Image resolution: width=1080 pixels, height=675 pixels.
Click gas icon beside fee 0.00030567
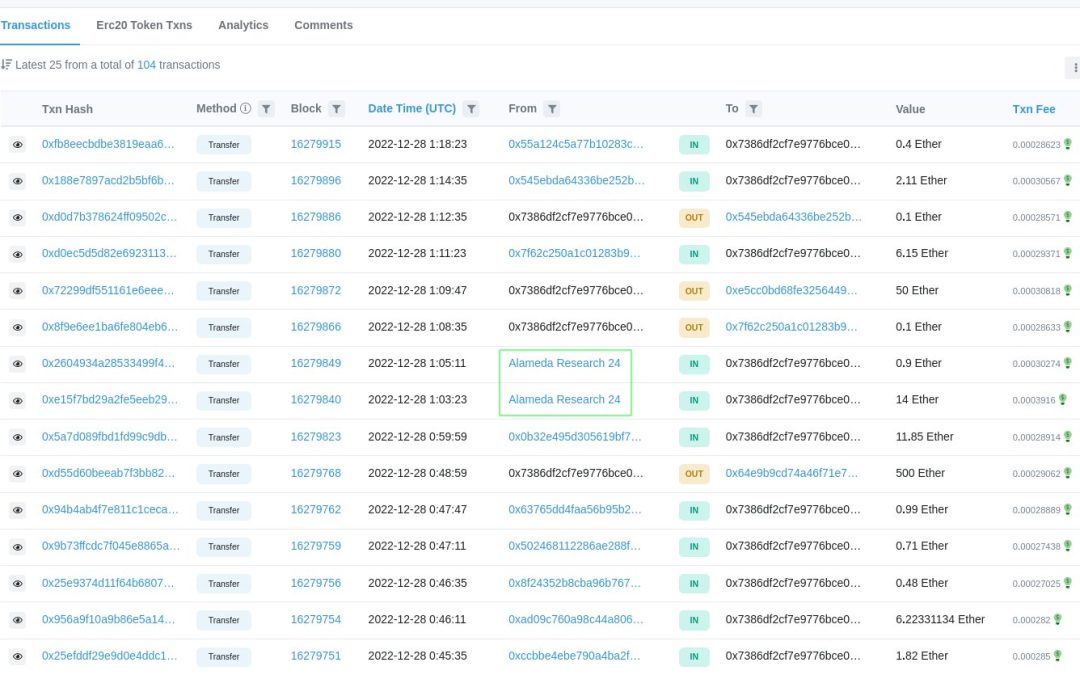[1068, 180]
